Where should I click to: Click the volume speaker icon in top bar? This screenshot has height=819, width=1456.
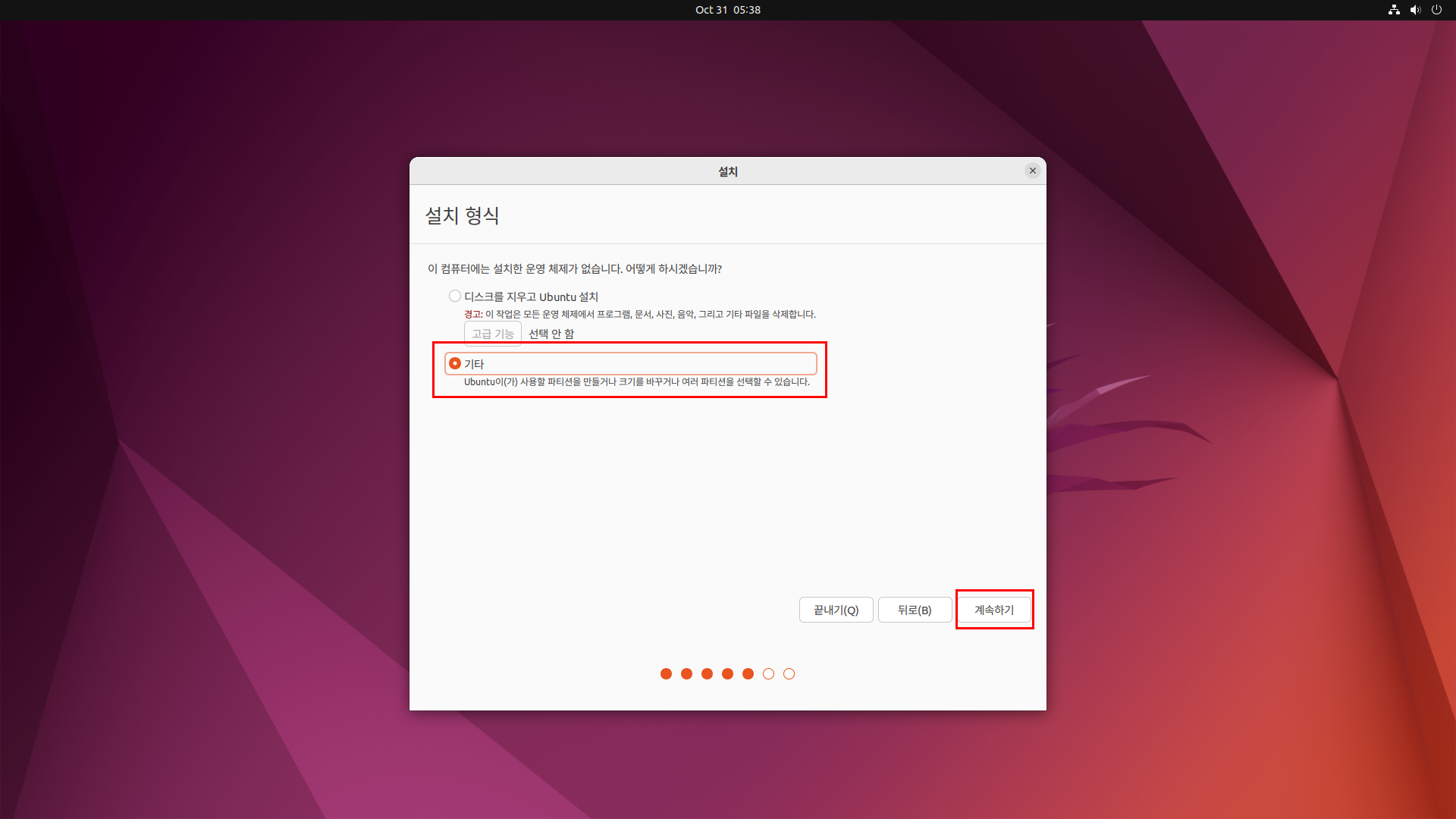[1415, 10]
